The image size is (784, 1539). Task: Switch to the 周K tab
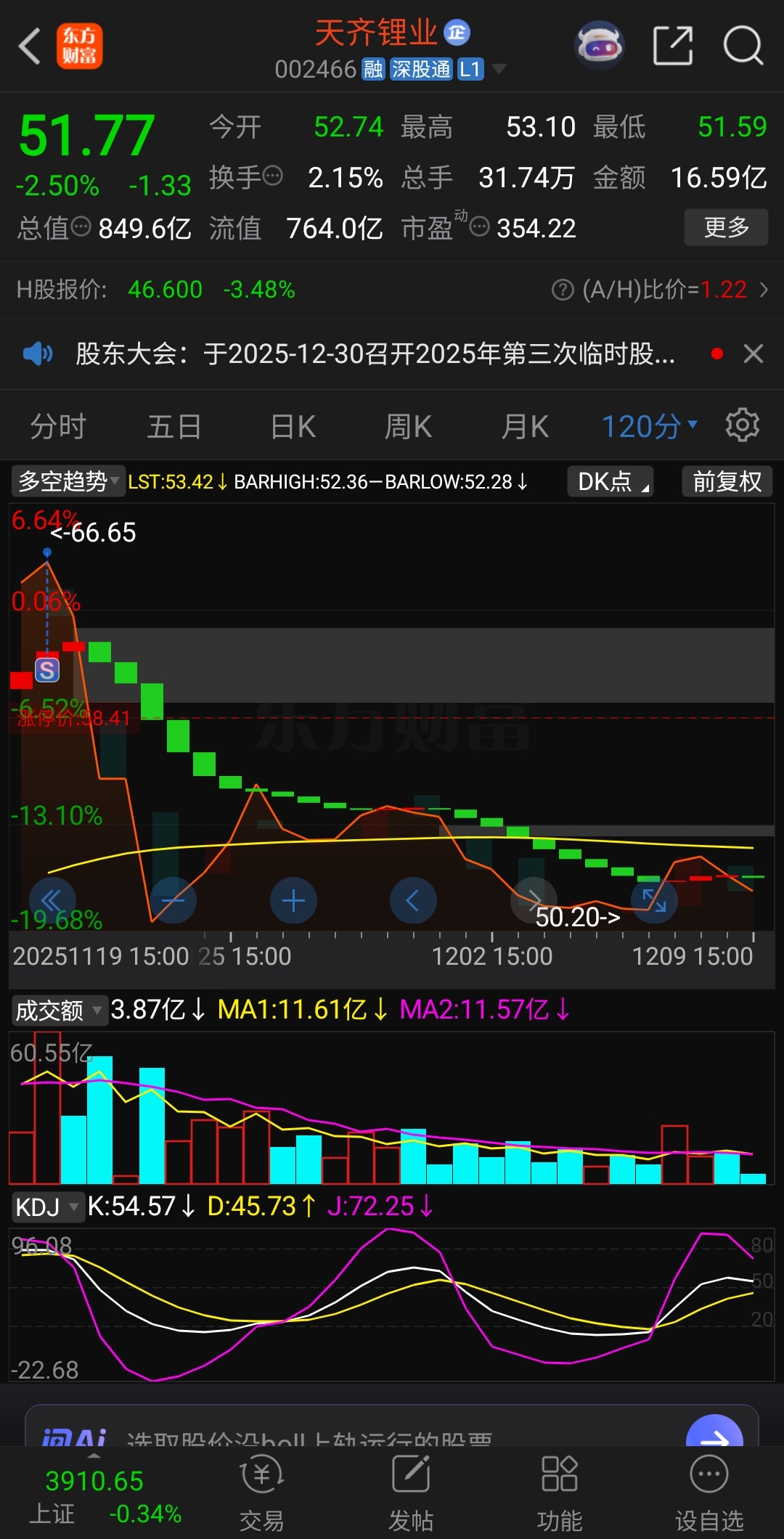coord(408,426)
